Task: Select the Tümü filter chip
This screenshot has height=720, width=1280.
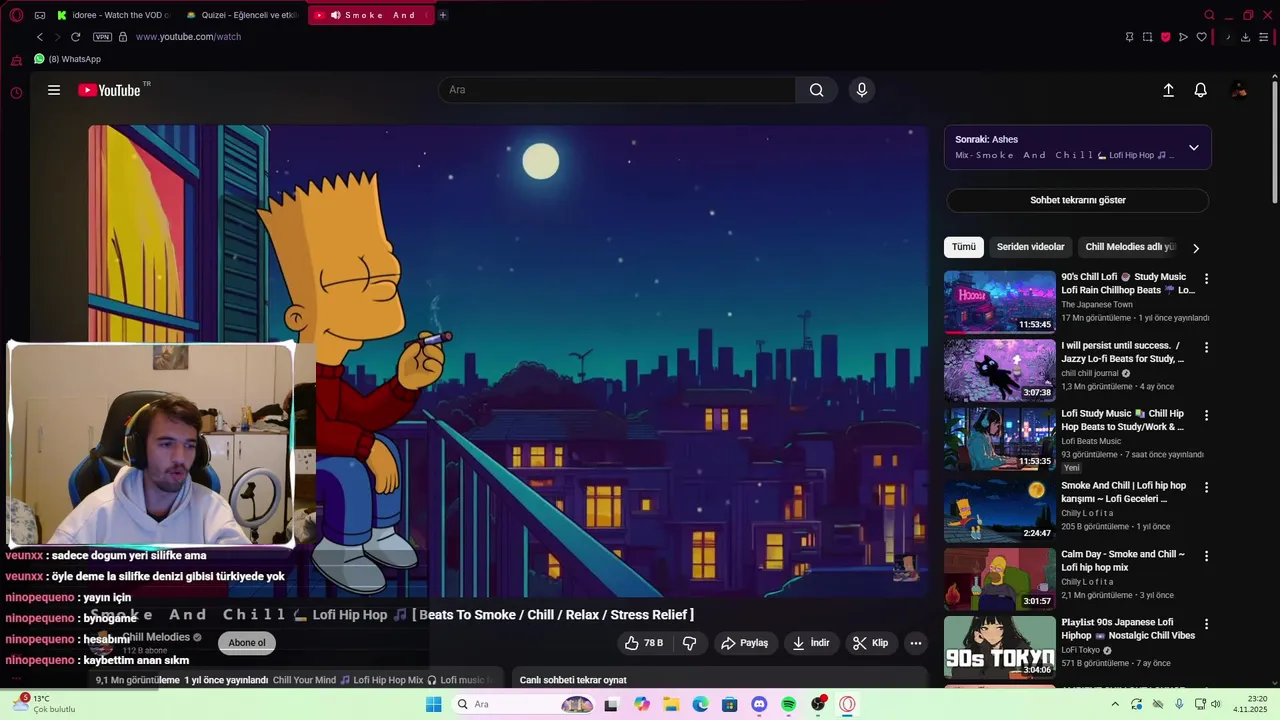Action: coord(963,247)
